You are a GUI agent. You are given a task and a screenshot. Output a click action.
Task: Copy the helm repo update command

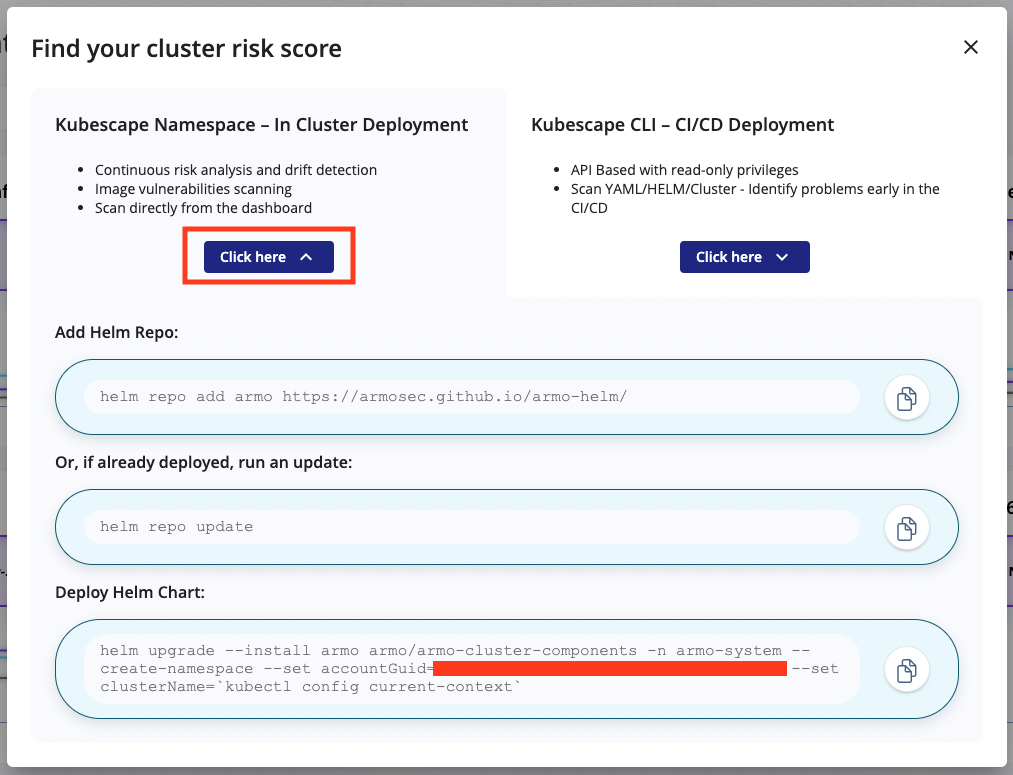[906, 528]
